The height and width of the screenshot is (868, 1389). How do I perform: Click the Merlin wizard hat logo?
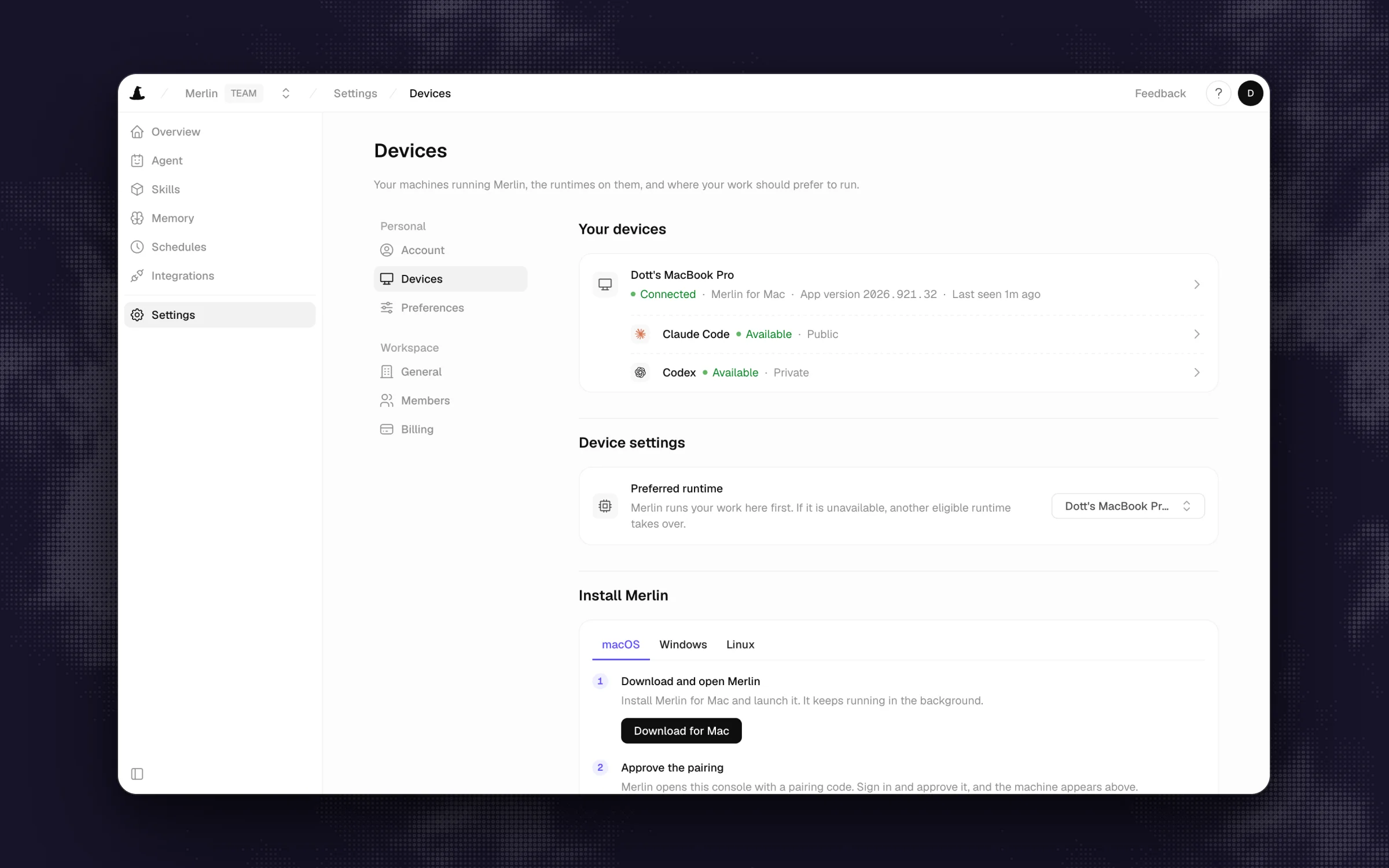pyautogui.click(x=137, y=93)
